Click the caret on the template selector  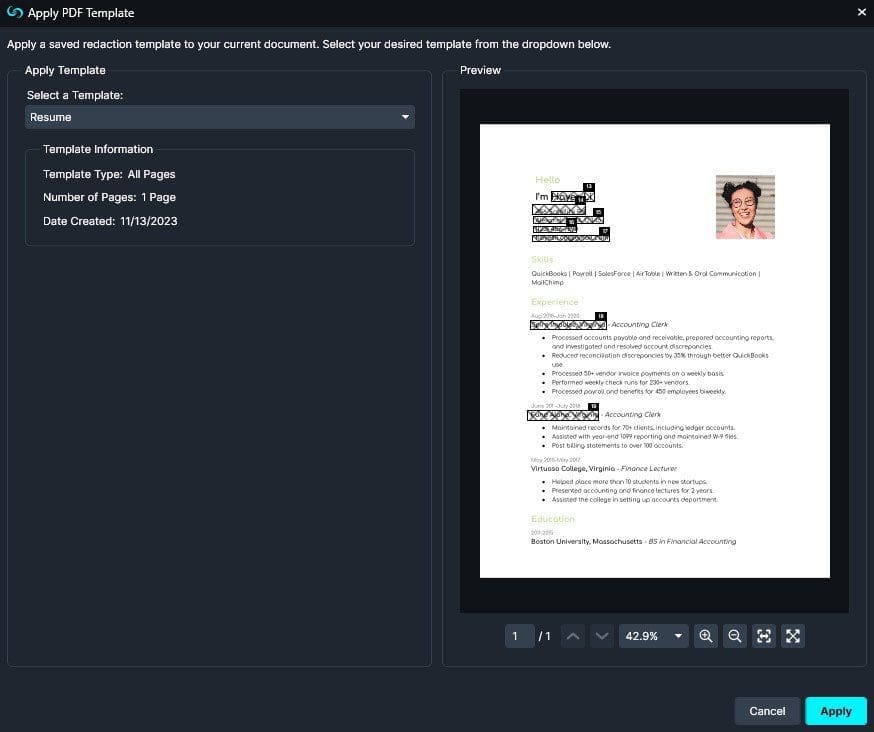click(405, 117)
